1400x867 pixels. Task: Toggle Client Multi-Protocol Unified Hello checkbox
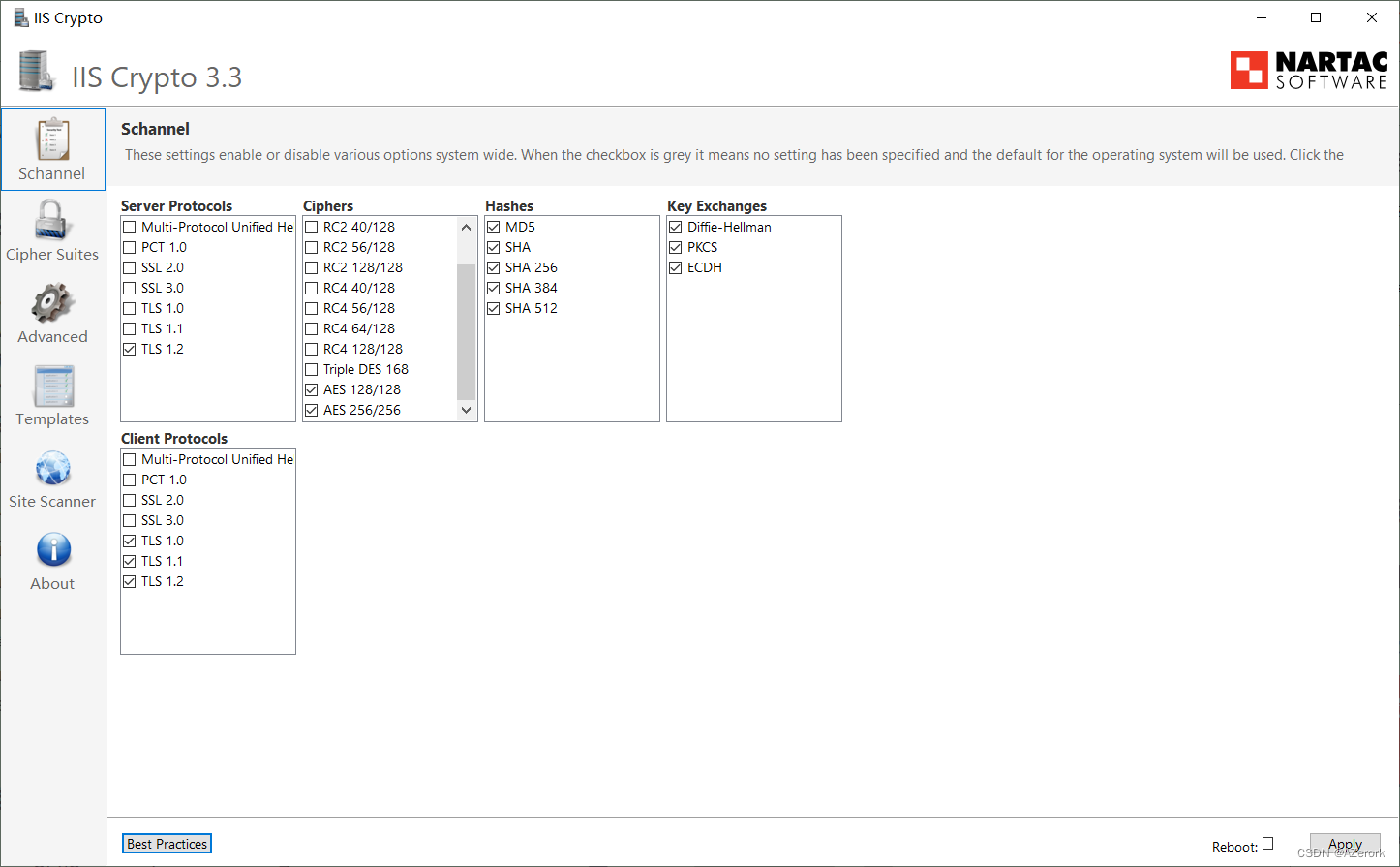[130, 459]
